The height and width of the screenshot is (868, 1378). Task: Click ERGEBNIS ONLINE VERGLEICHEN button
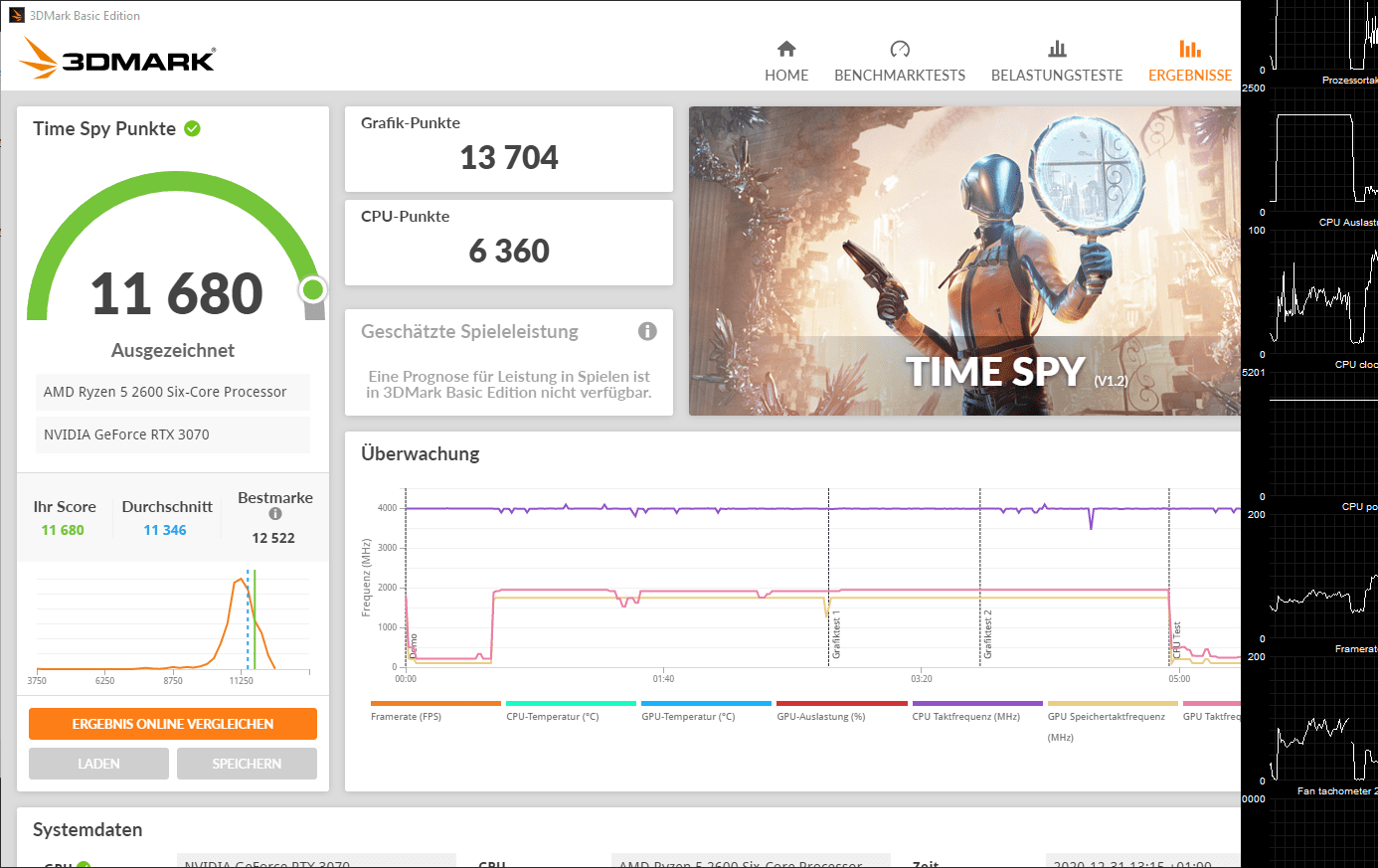(x=173, y=724)
